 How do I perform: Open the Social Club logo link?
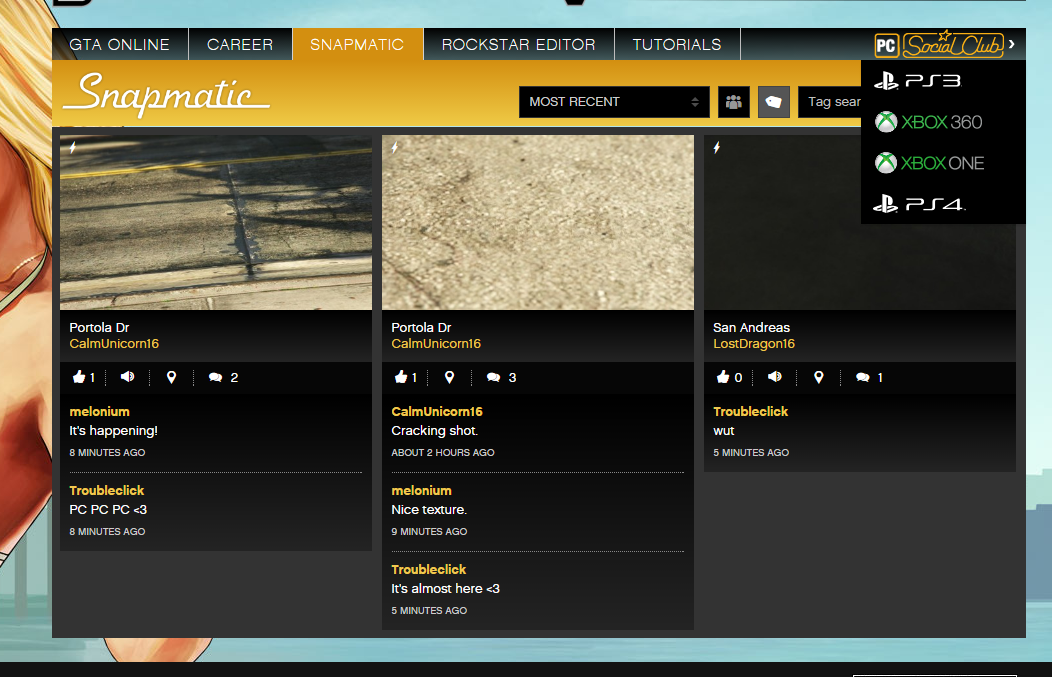[x=953, y=44]
